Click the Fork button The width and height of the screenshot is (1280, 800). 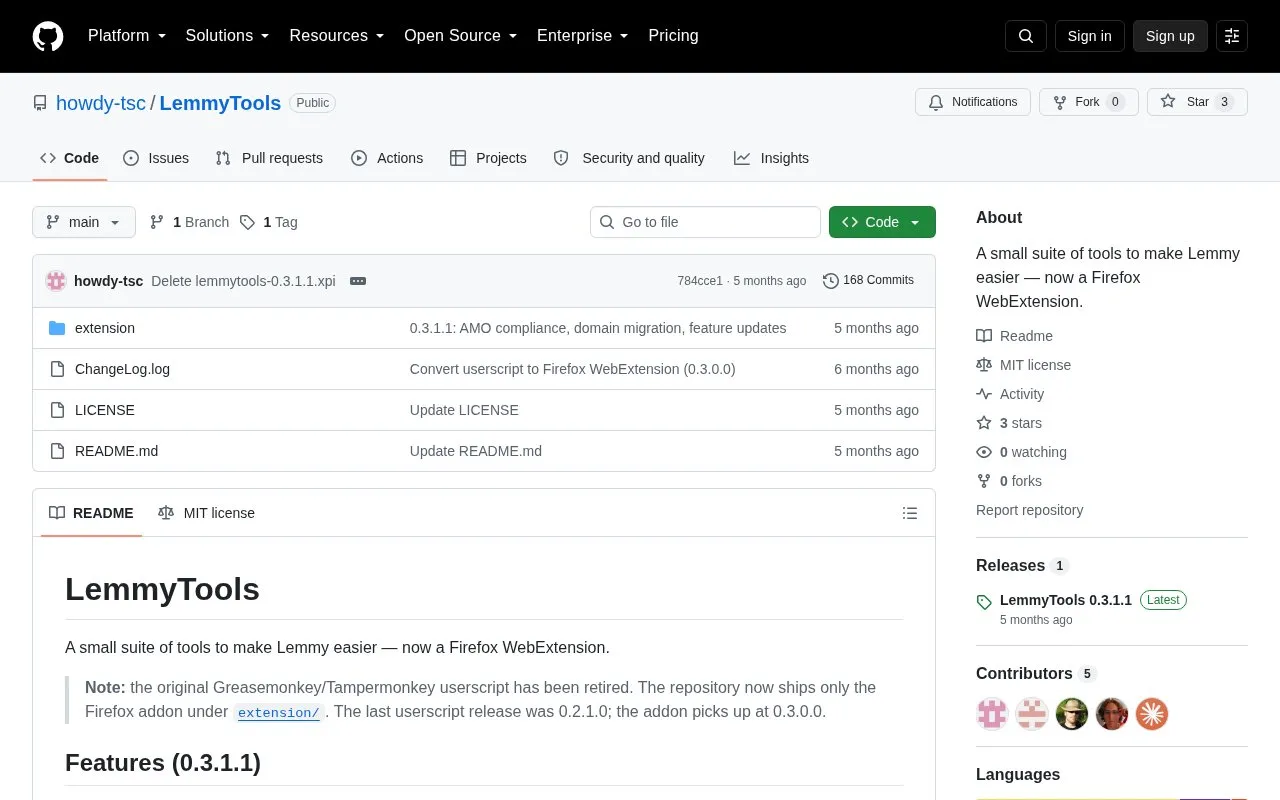pos(1088,102)
